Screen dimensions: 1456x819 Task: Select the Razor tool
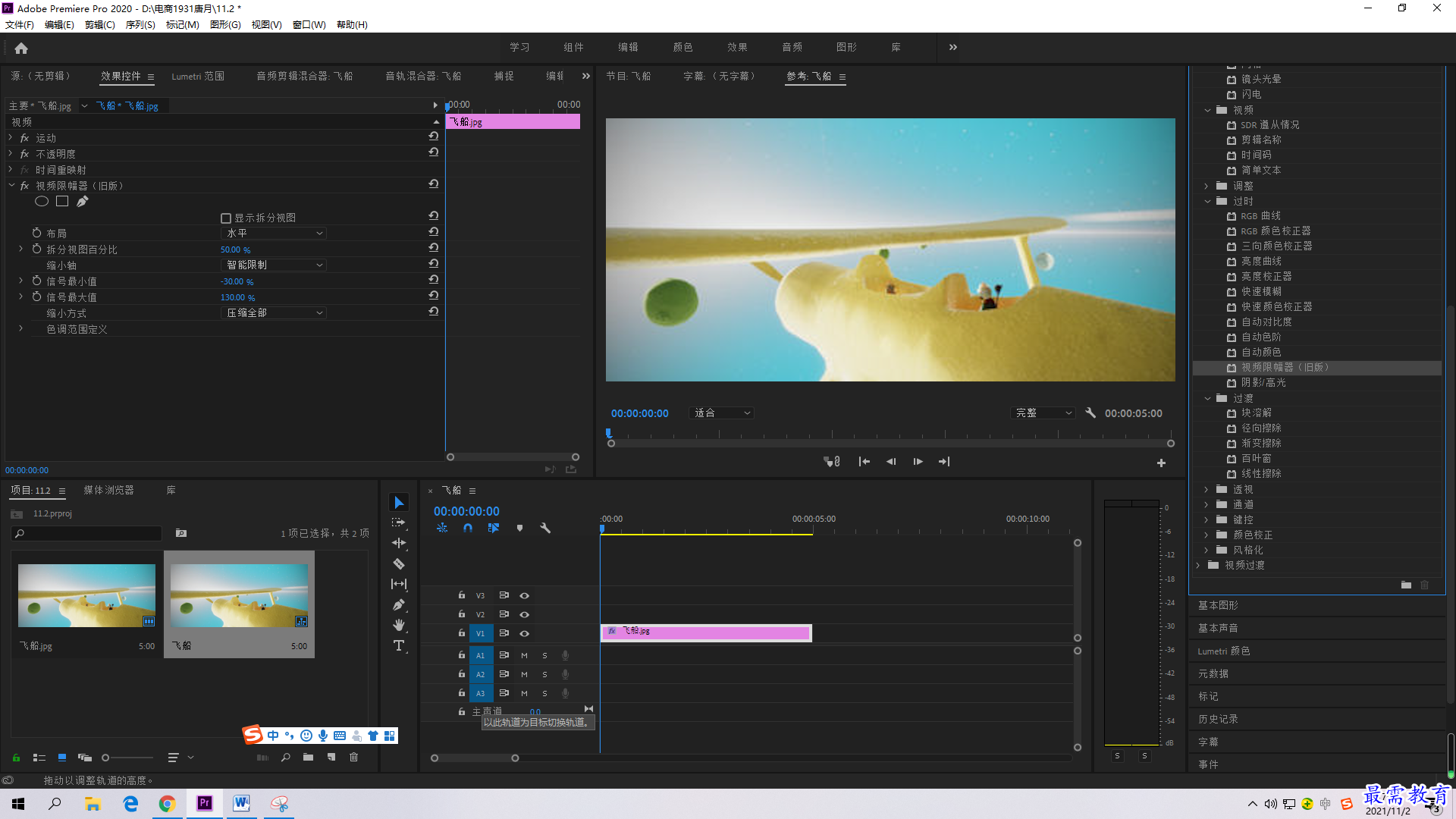click(399, 563)
